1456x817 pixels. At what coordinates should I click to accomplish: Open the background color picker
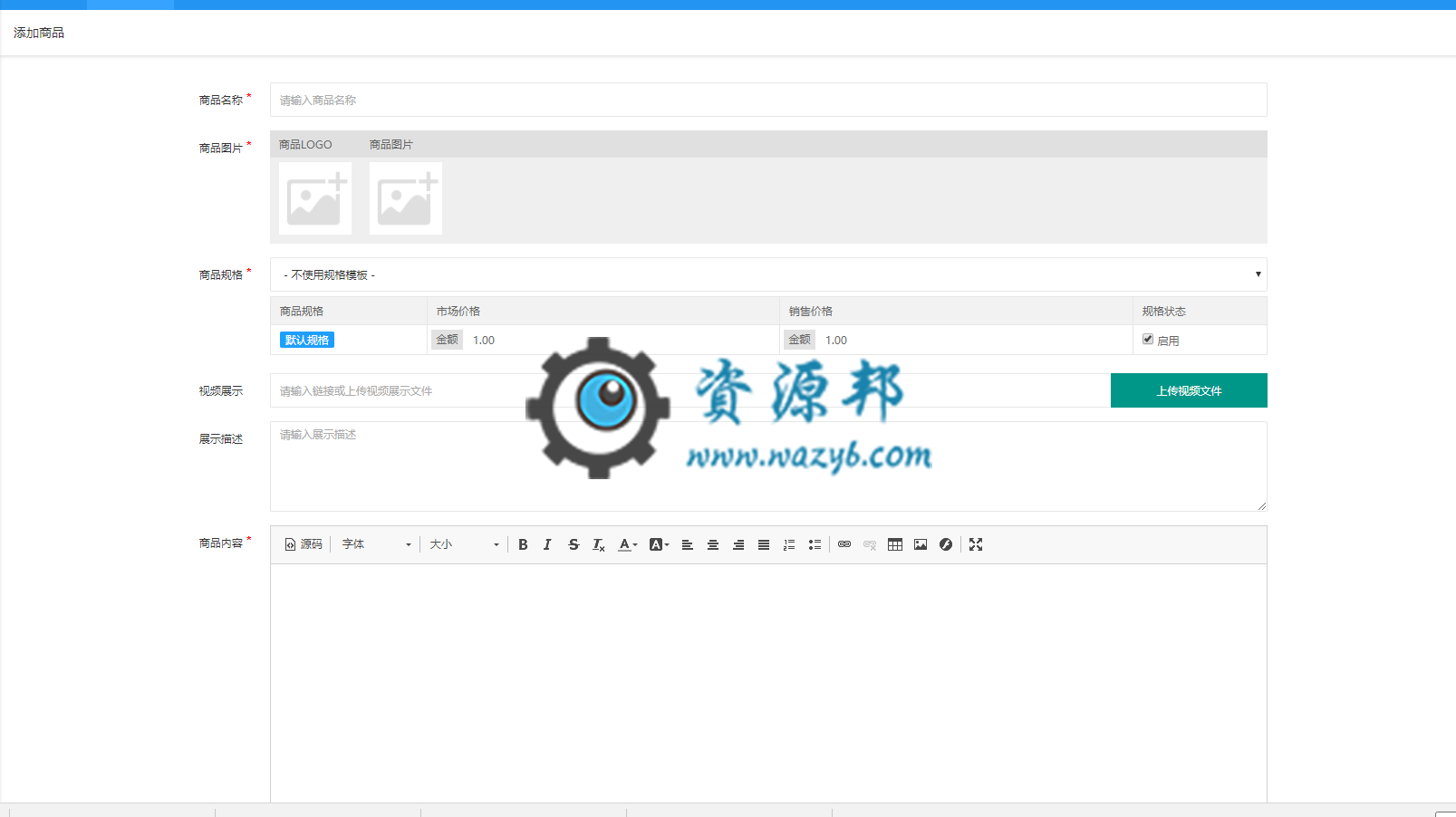coord(659,544)
